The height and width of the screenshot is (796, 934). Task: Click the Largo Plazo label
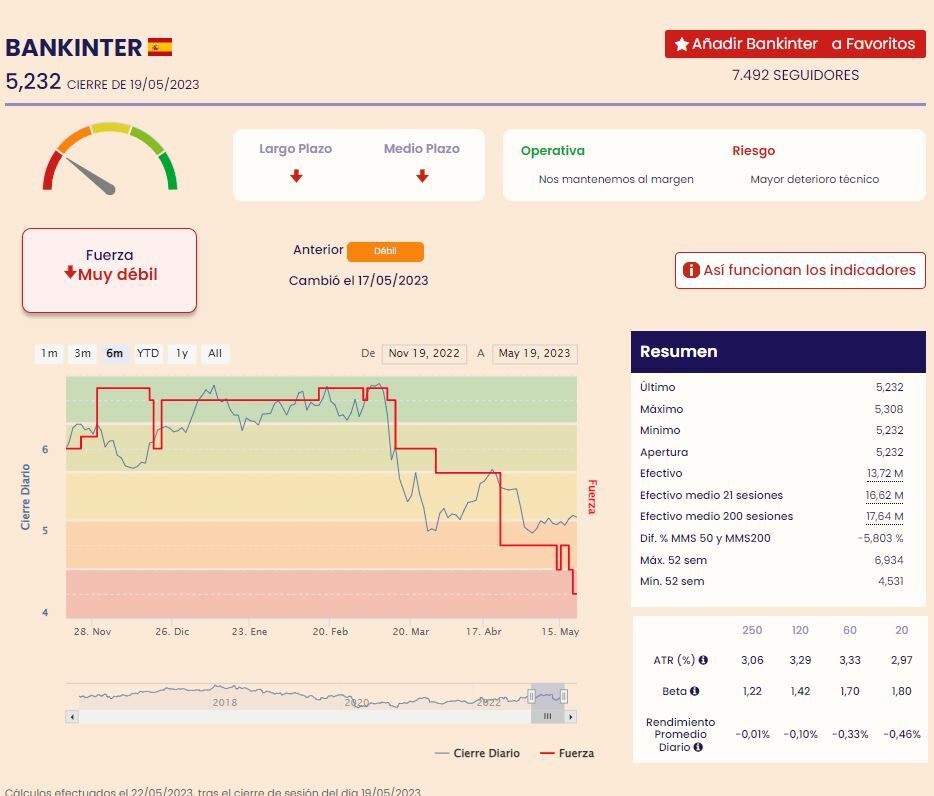pos(295,149)
